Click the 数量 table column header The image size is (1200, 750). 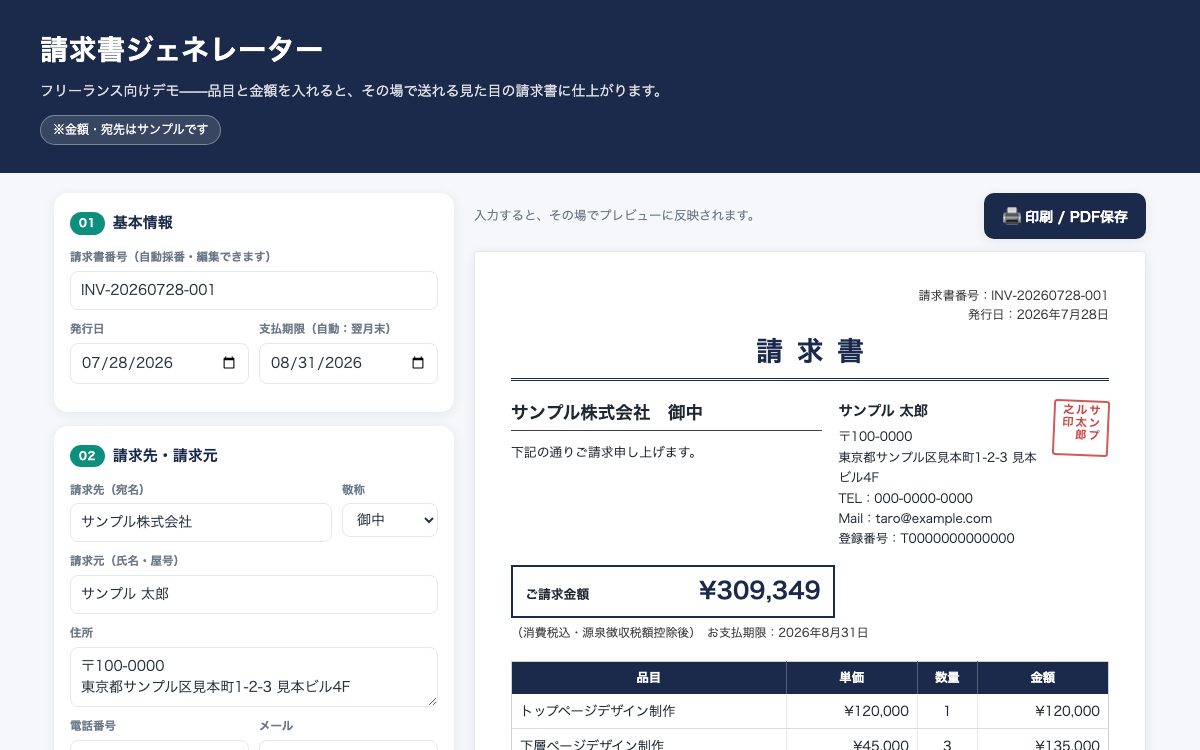pos(947,678)
